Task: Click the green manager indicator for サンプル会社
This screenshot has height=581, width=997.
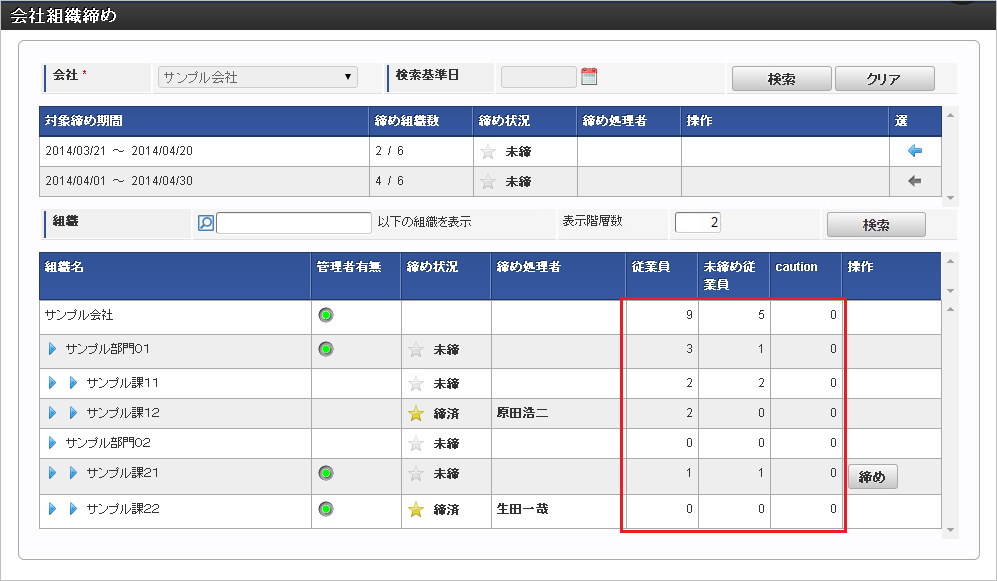Action: point(326,315)
